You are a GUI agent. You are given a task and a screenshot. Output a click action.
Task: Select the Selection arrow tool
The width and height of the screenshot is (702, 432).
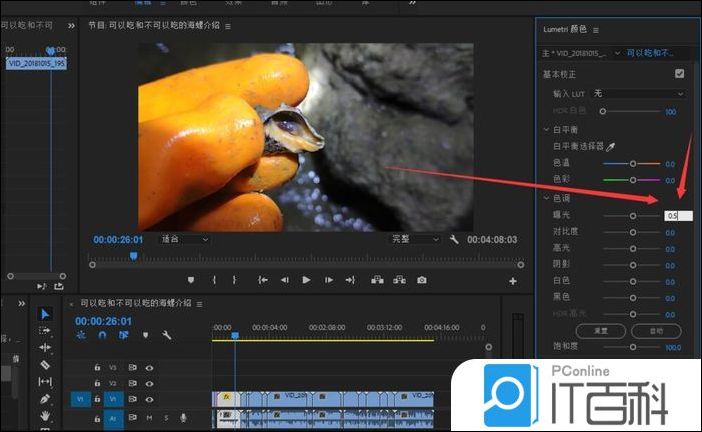pos(45,314)
